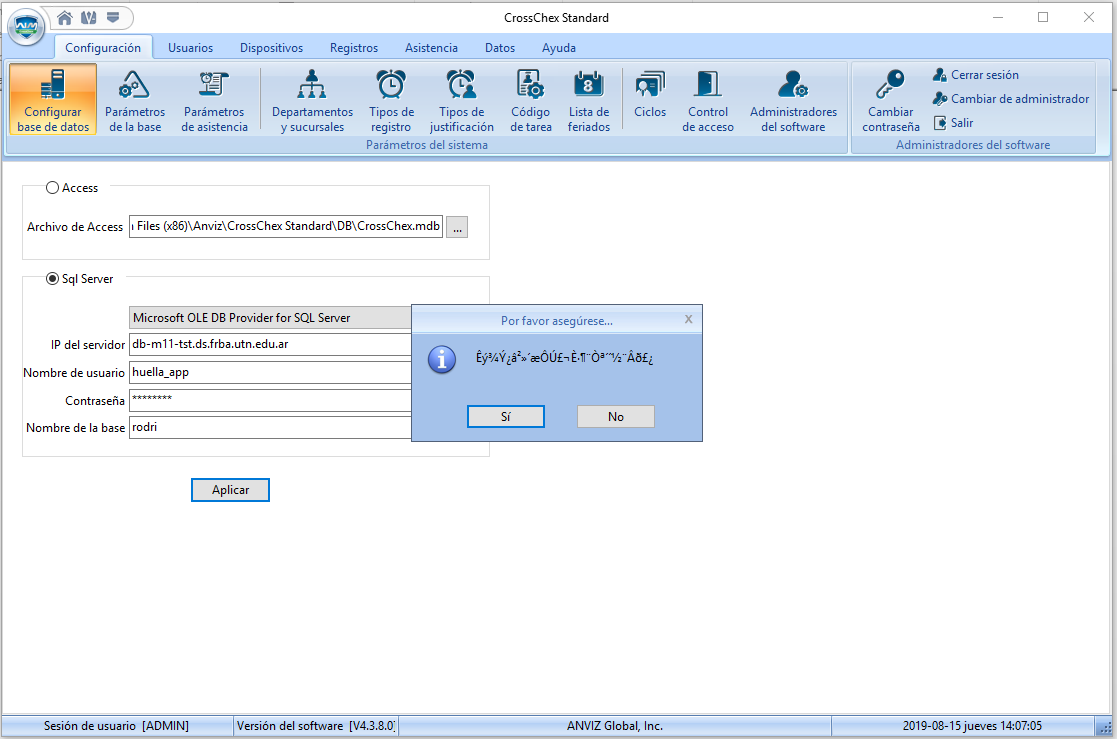Click the CrossChex application logo button
The width and height of the screenshot is (1117, 739).
[26, 26]
